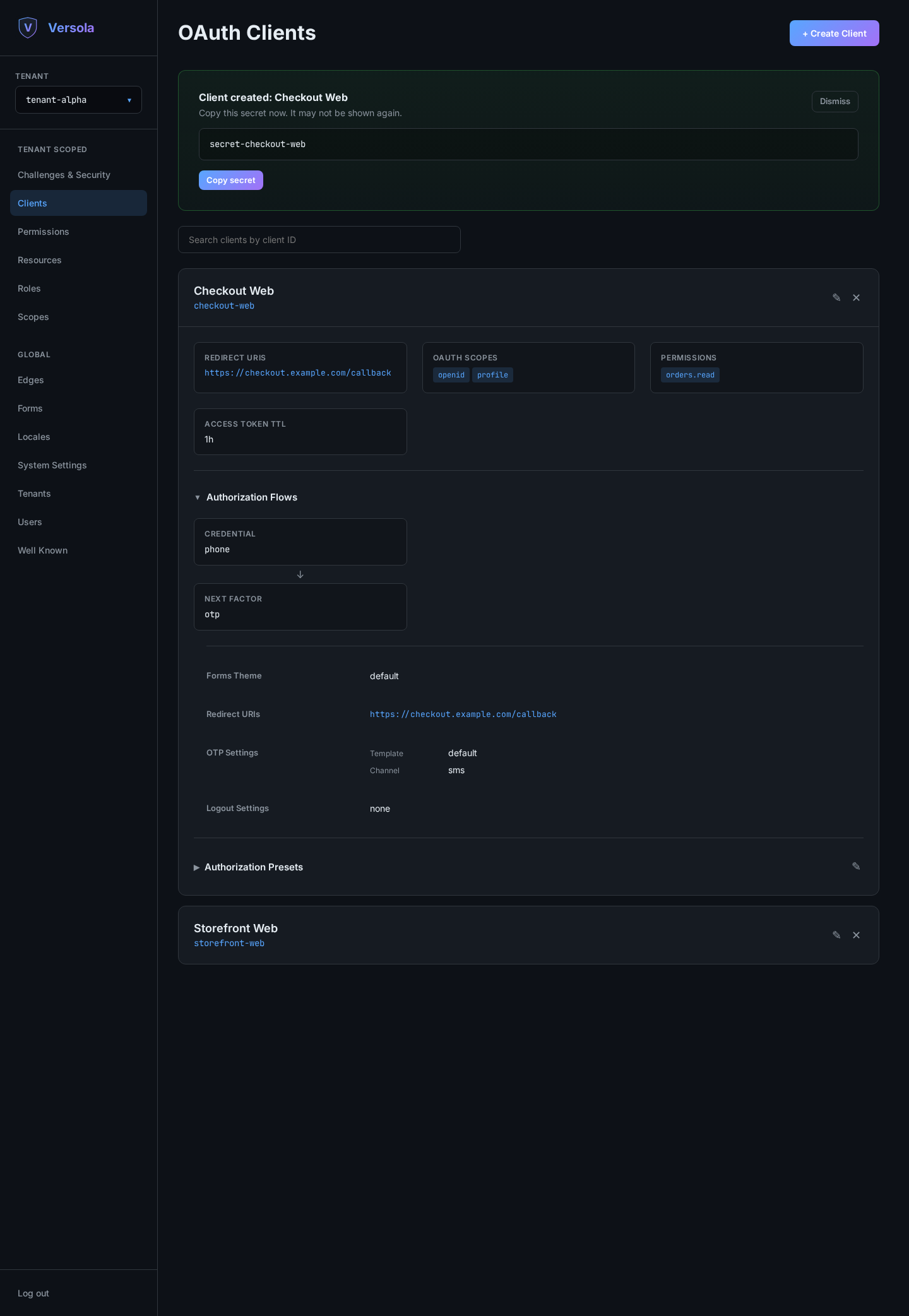Open the tenant-alpha tenant dropdown

78,100
